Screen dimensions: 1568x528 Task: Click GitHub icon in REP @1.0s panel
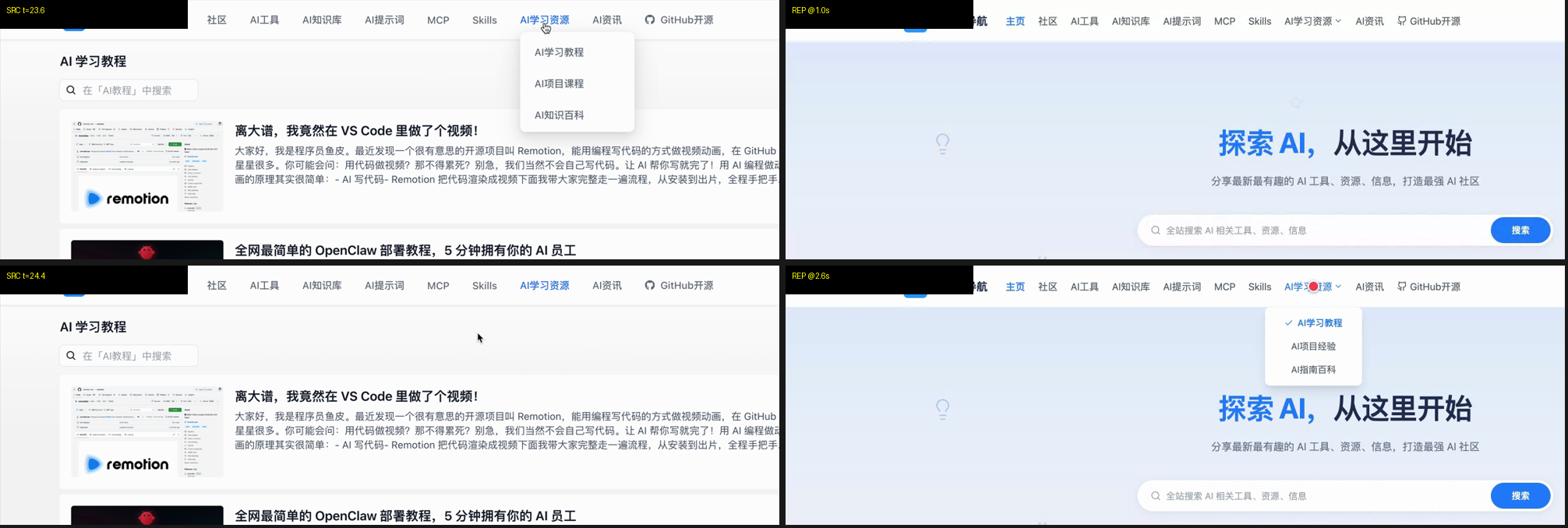[x=1402, y=22]
